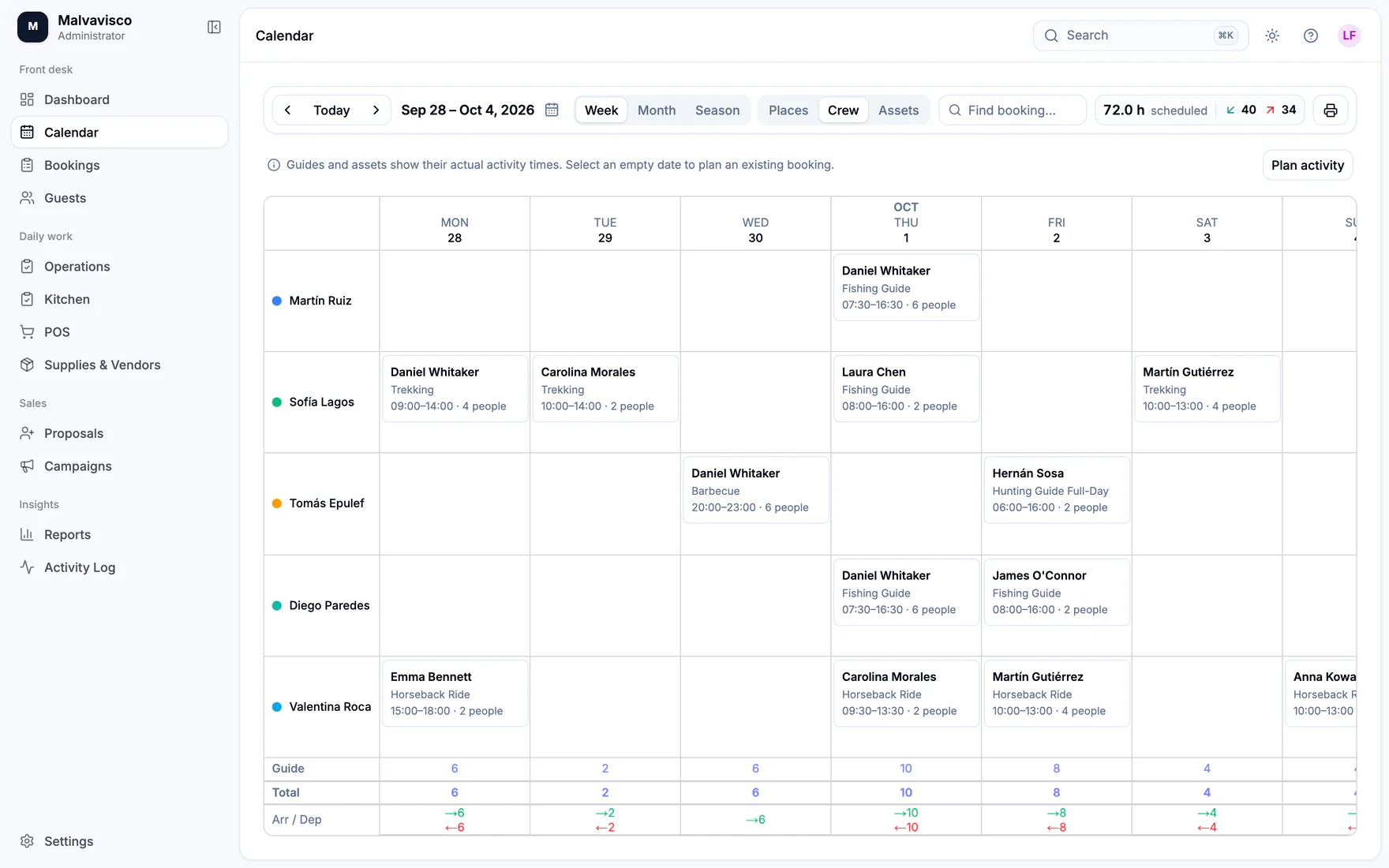Viewport: 1389px width, 868px height.
Task: Open the date picker calendar icon
Action: coord(552,110)
